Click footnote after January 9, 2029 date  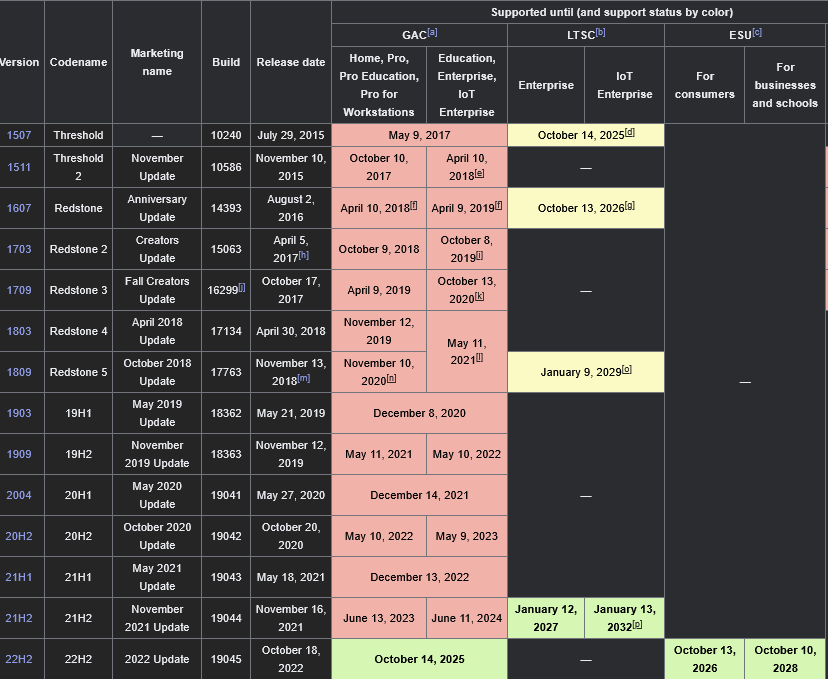click(627, 370)
